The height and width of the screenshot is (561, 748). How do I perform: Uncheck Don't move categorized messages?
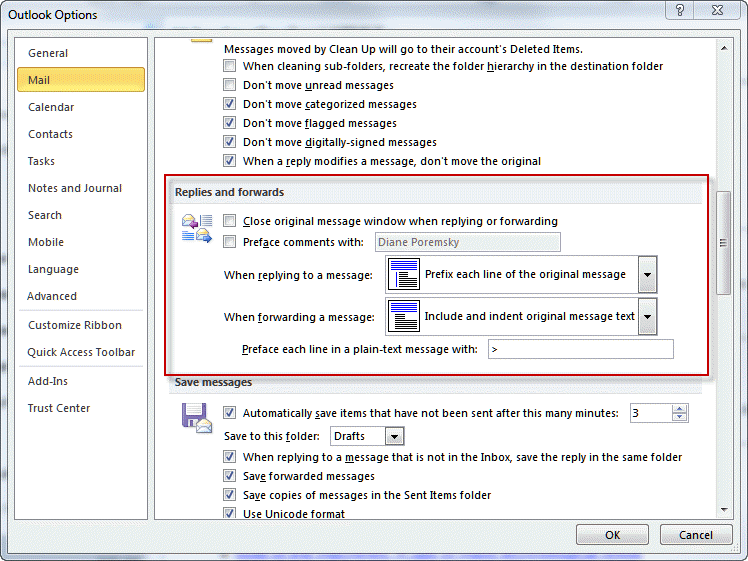(x=229, y=104)
